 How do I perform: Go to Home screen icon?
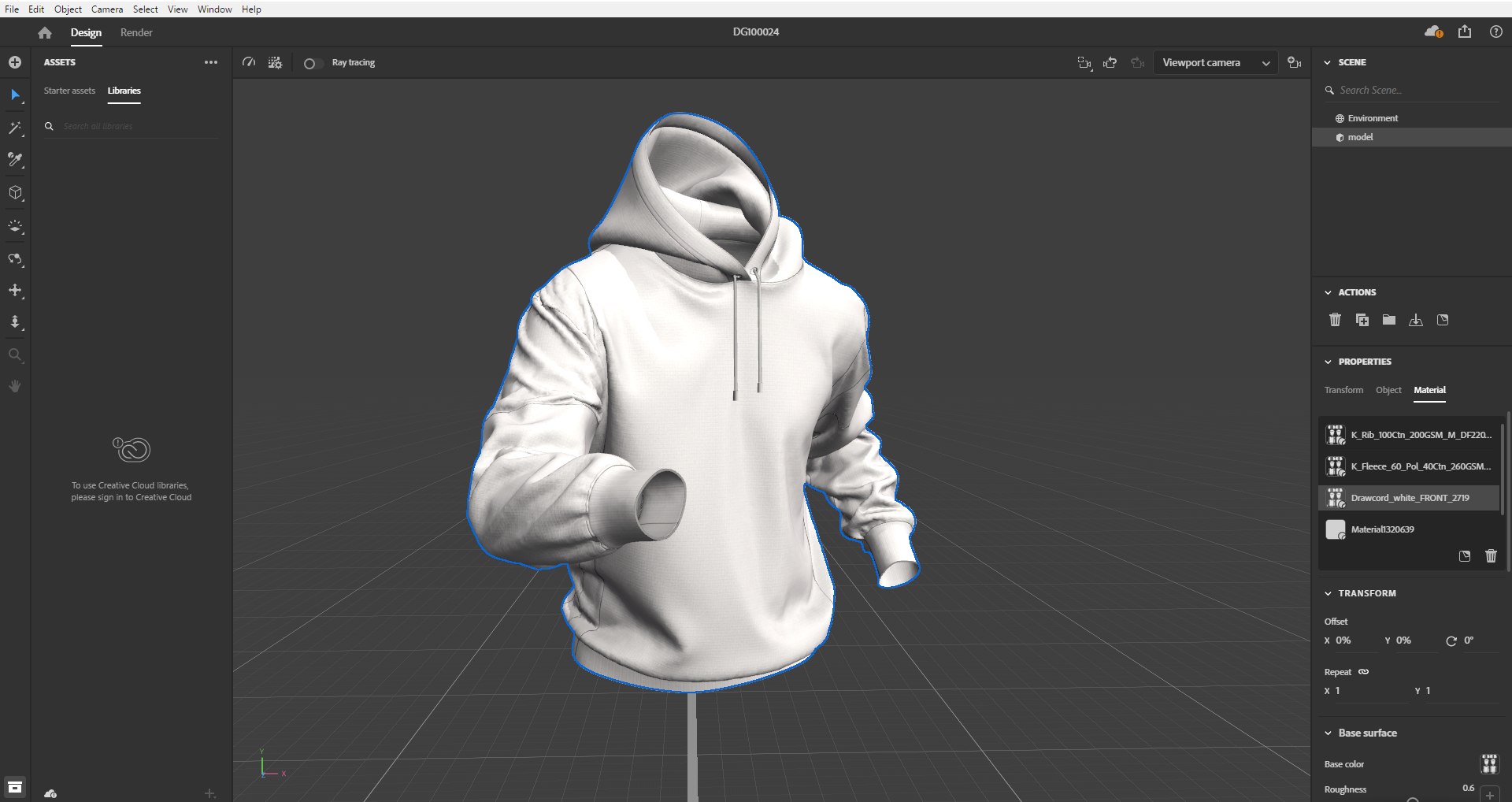(x=45, y=32)
